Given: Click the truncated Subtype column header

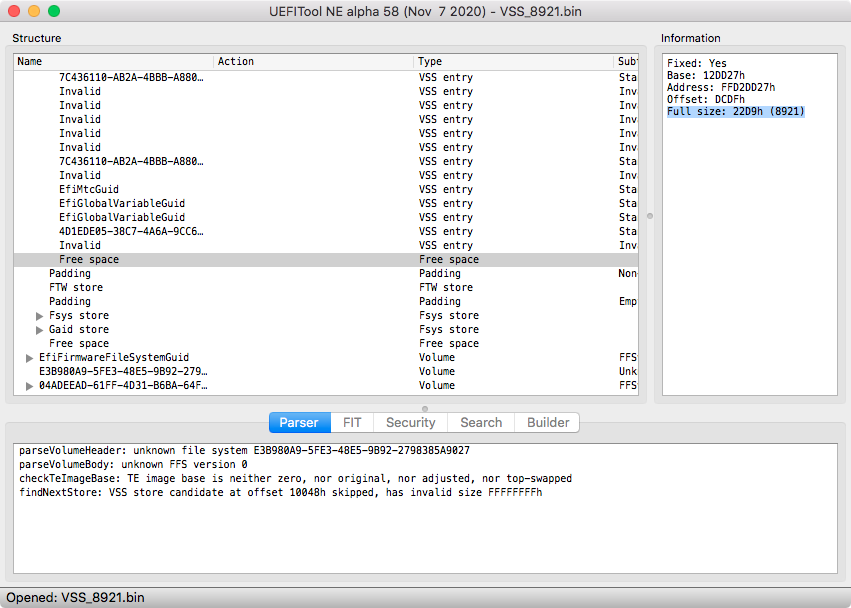Looking at the screenshot, I should click(x=626, y=61).
